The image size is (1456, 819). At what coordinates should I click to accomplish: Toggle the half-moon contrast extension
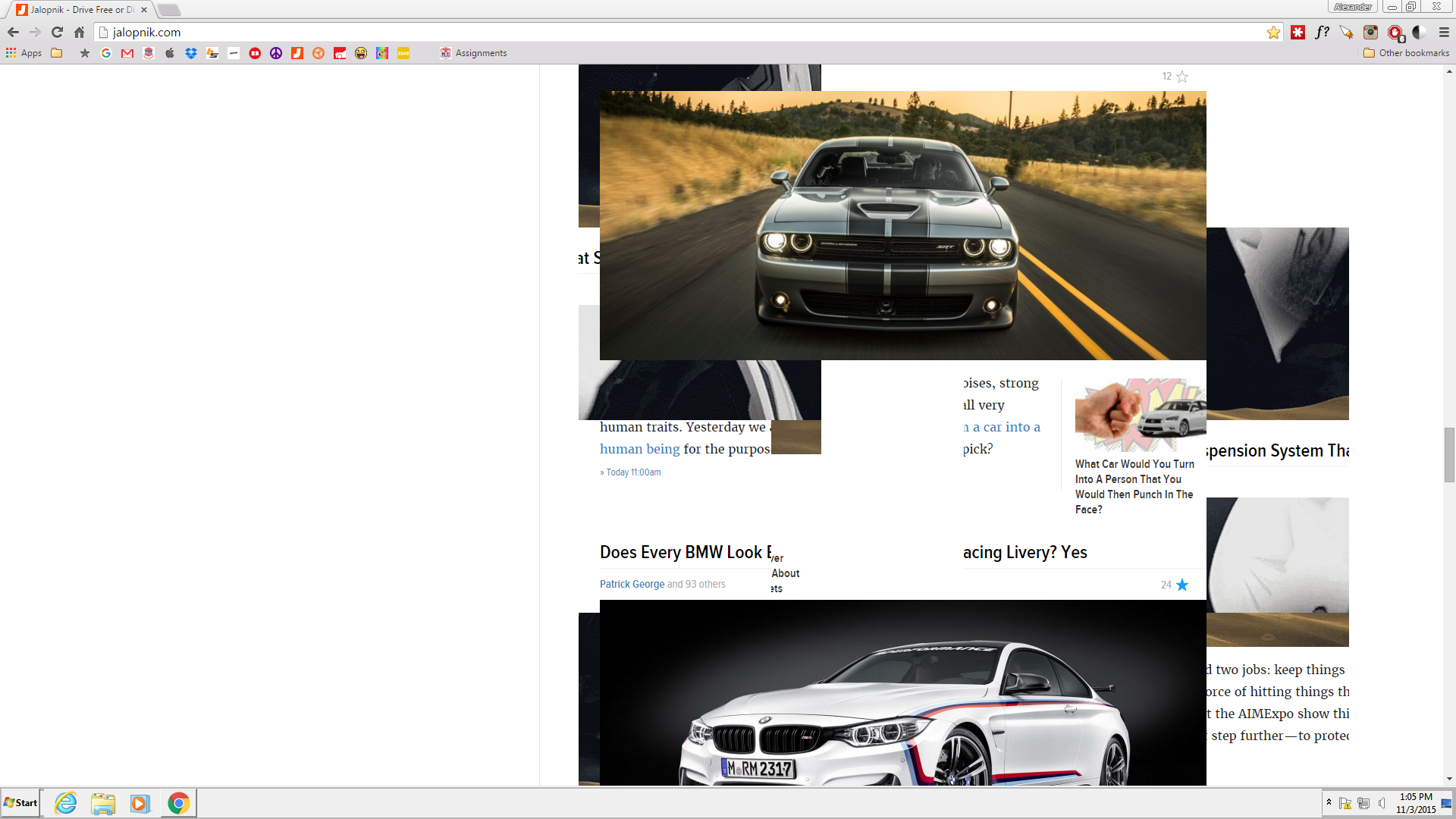tap(1419, 32)
